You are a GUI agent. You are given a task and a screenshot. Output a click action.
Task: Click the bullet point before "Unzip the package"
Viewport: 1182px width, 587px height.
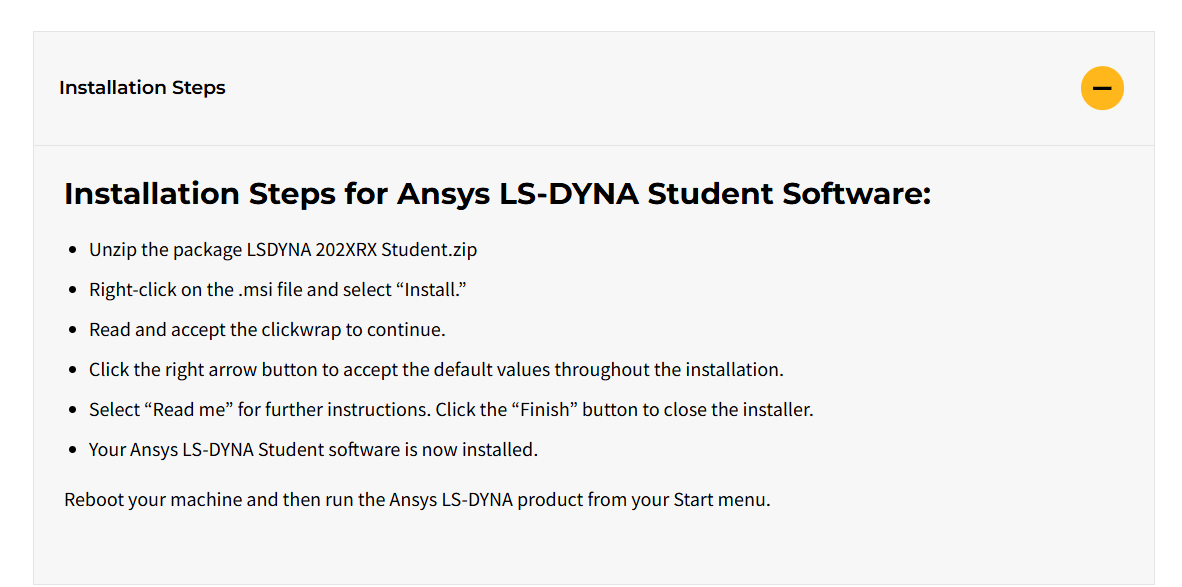coord(73,250)
